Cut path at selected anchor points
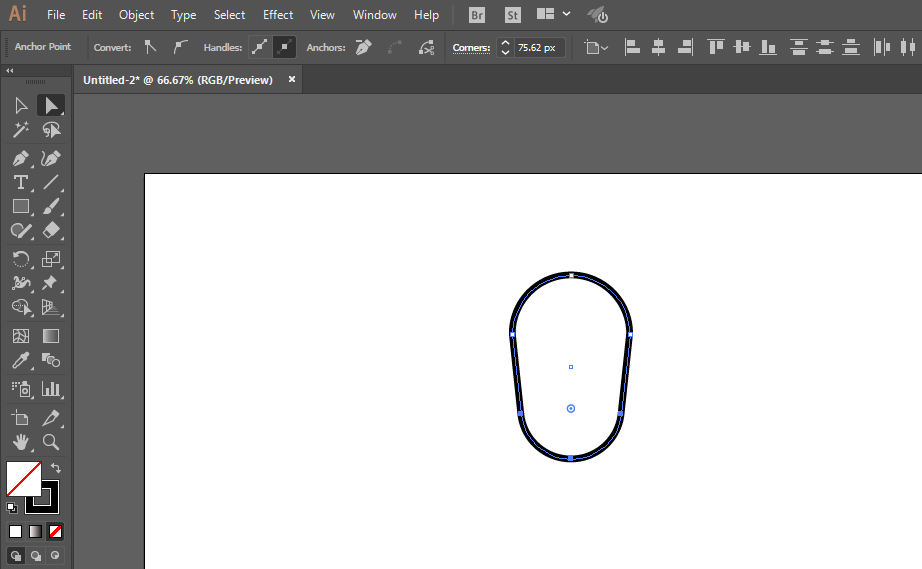The width and height of the screenshot is (922, 569). 426,48
